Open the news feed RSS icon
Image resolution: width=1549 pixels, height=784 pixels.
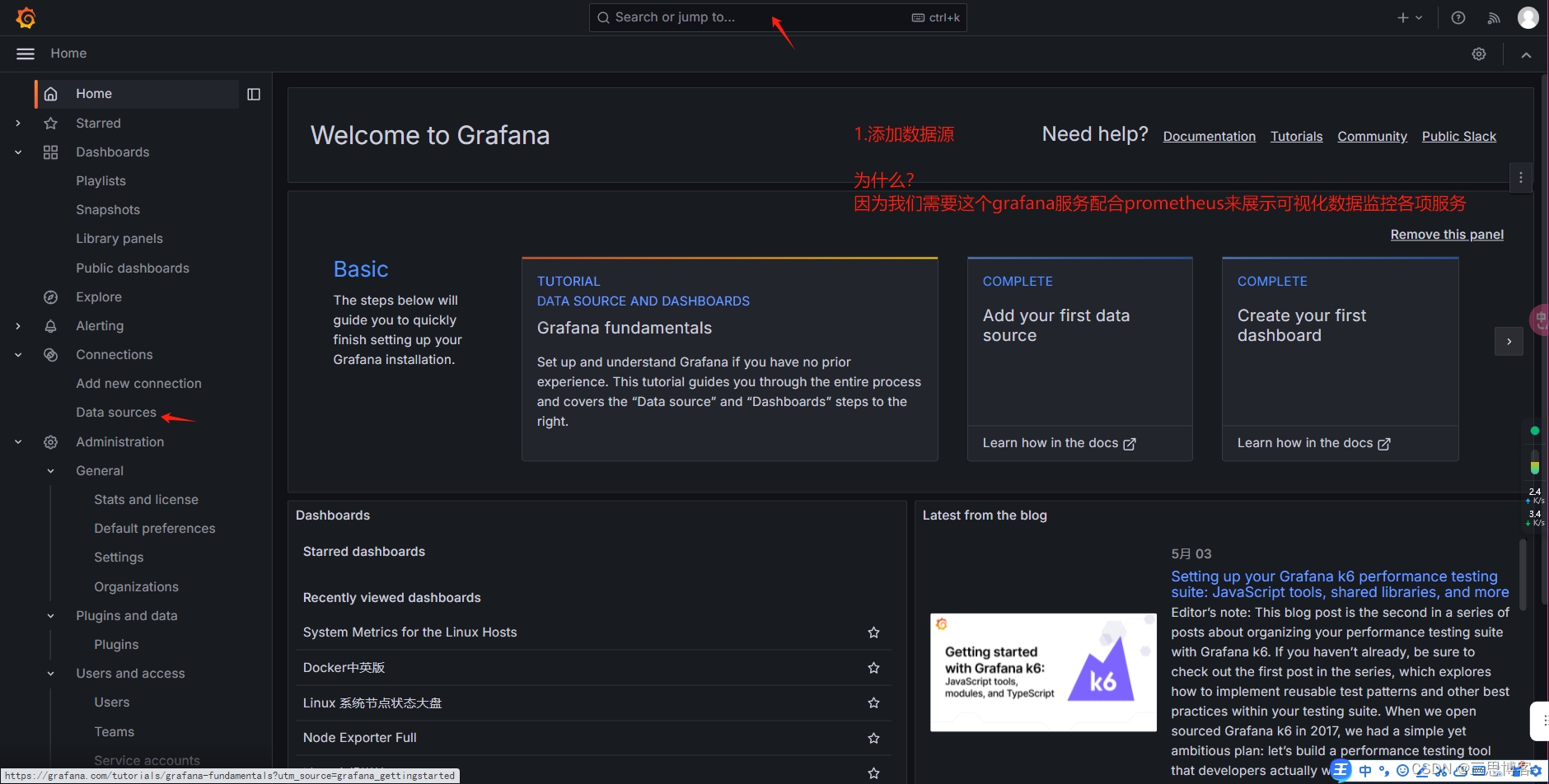pyautogui.click(x=1494, y=17)
